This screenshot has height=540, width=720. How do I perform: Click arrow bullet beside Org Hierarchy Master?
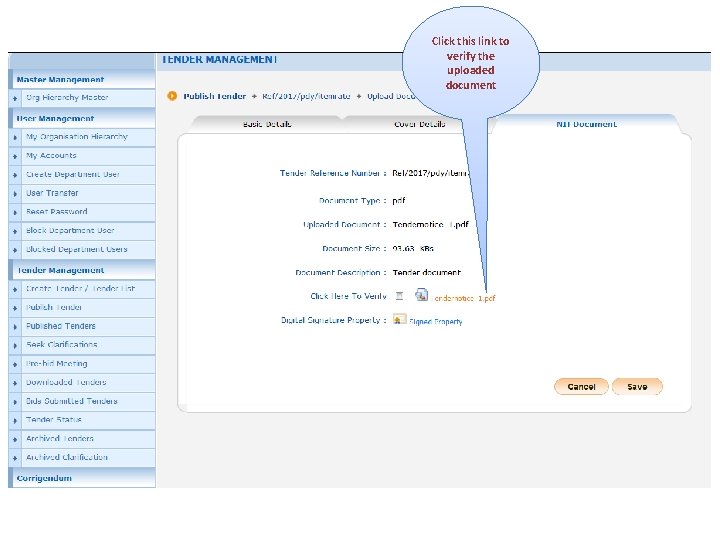click(x=15, y=98)
